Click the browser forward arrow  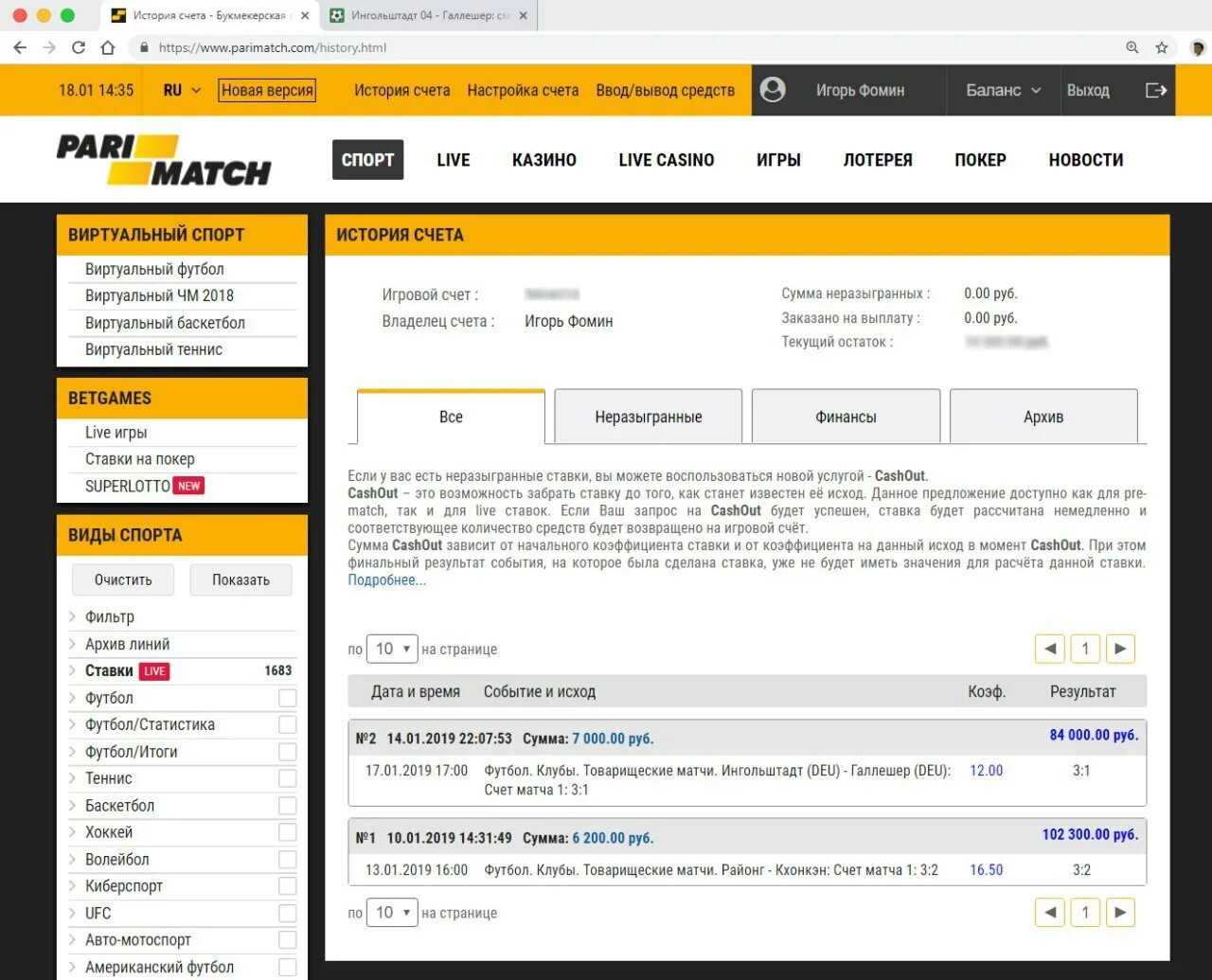click(x=49, y=47)
